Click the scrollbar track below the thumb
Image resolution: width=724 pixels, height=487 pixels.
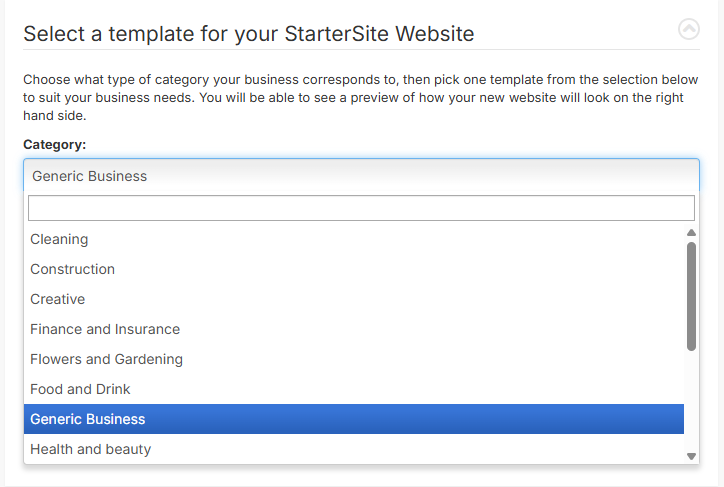[691, 401]
